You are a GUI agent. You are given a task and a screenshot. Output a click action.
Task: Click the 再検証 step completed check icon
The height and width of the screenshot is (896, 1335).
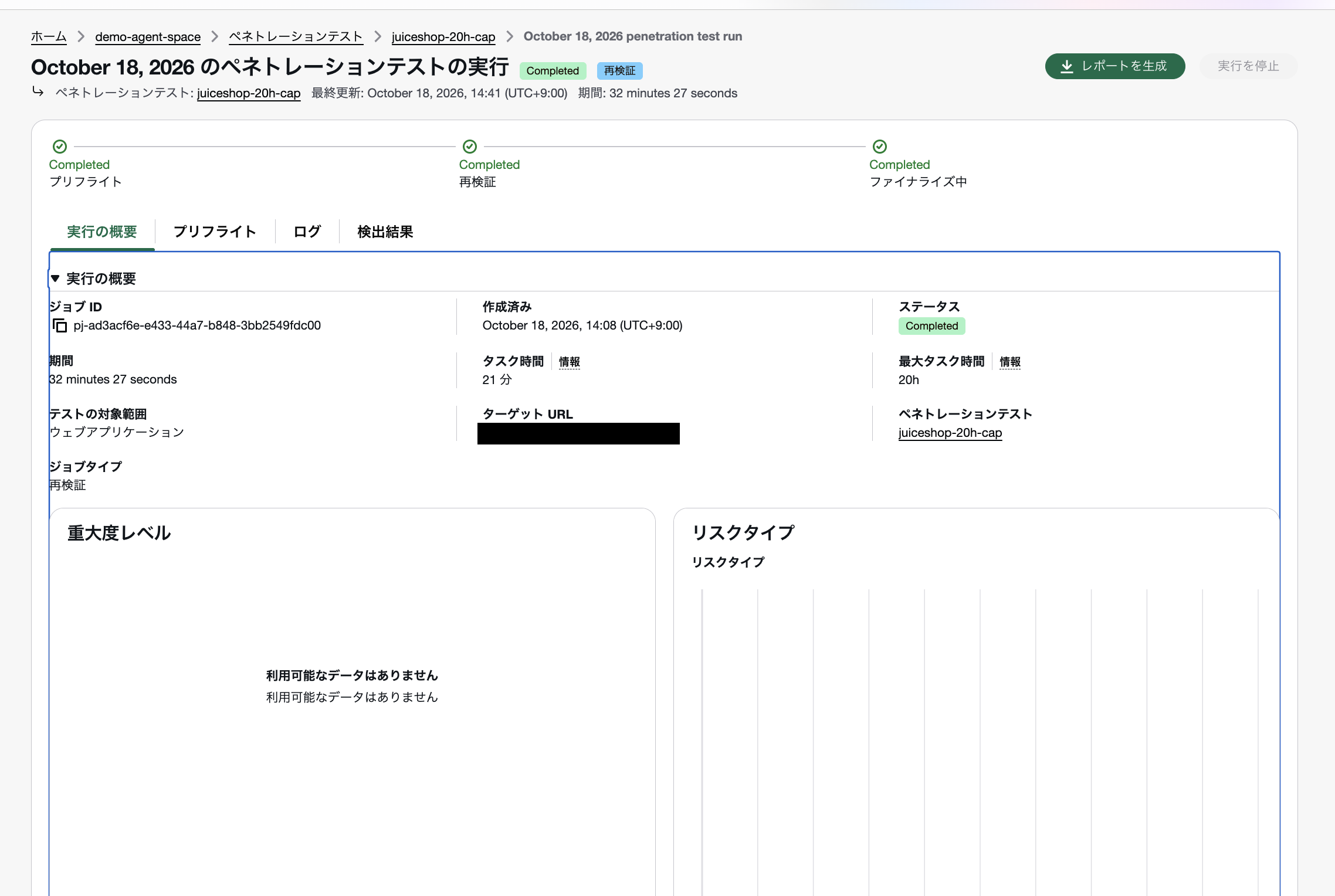point(470,146)
